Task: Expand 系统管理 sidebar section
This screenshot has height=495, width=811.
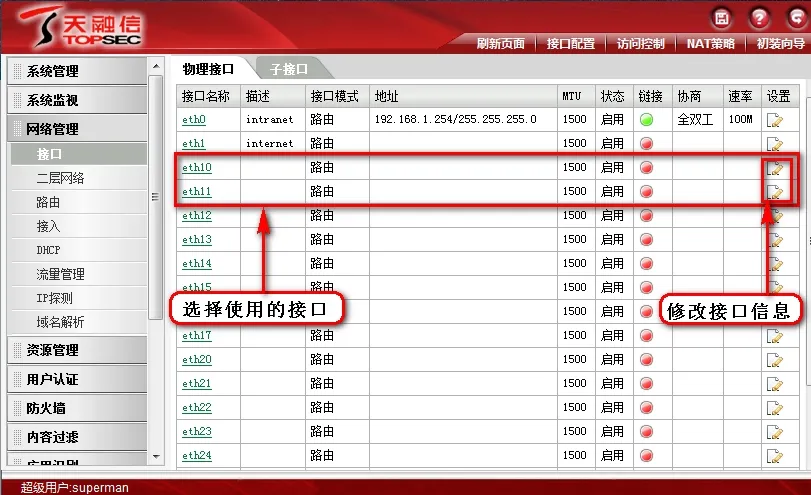Action: 78,71
